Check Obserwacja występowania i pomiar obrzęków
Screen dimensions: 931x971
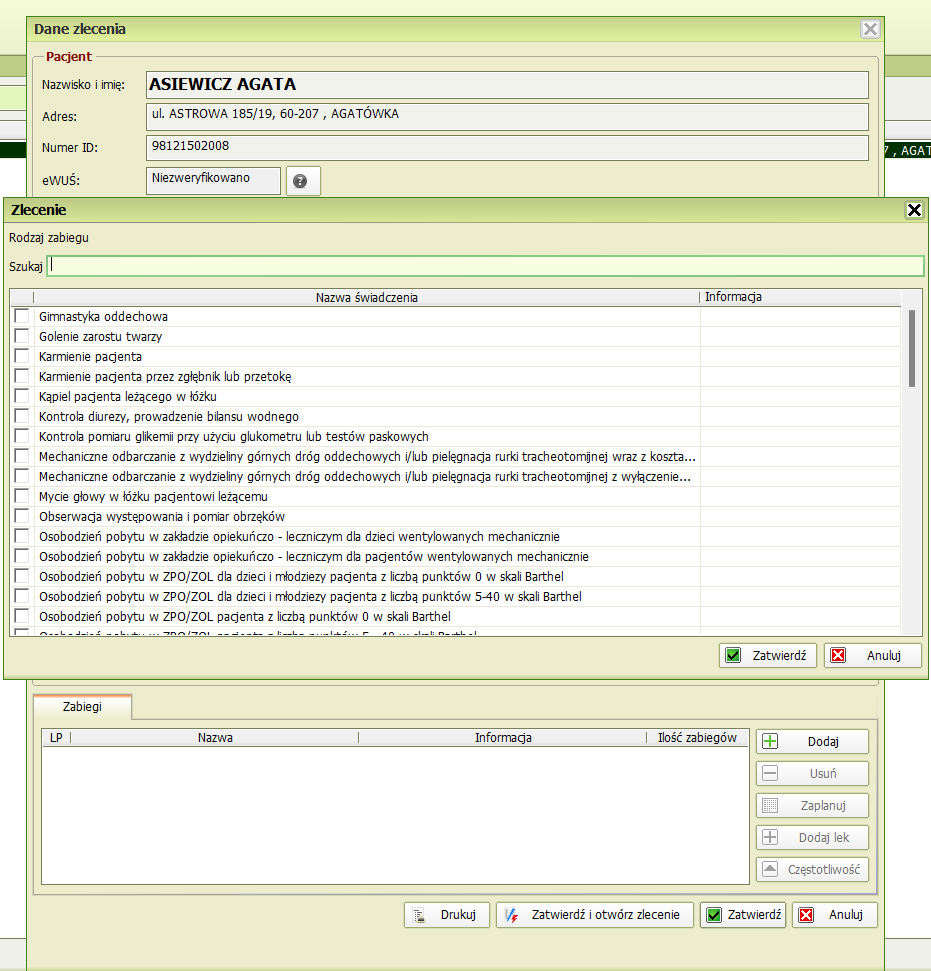click(x=22, y=517)
